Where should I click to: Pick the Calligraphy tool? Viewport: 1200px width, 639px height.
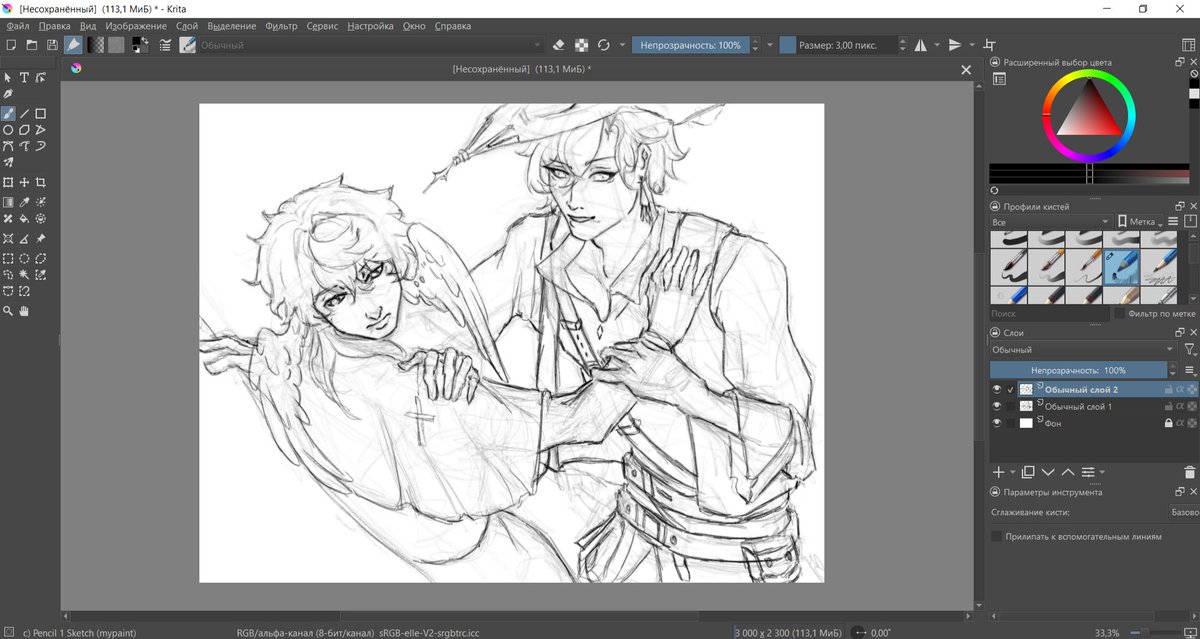pos(8,93)
